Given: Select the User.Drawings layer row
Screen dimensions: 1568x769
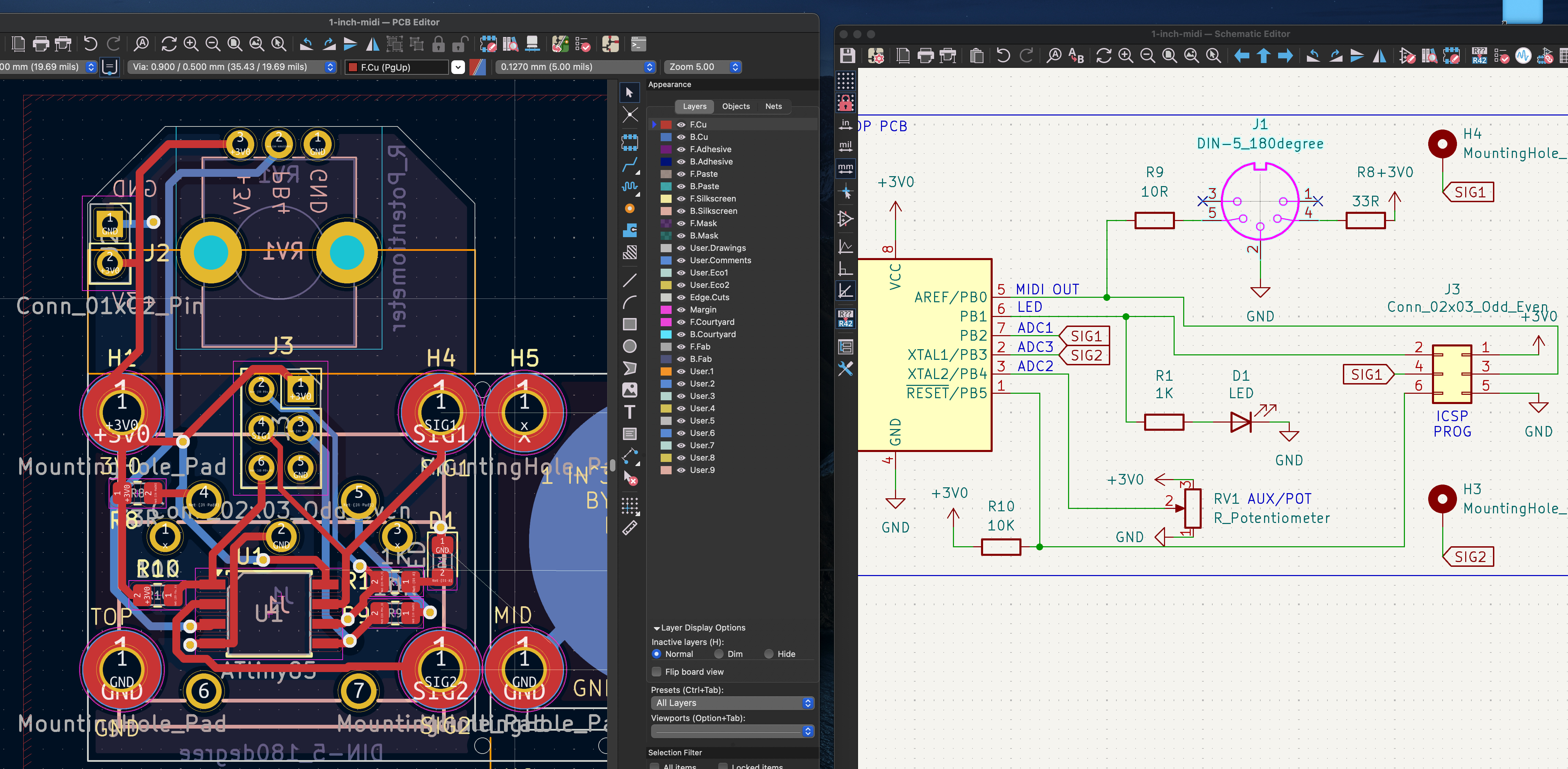Looking at the screenshot, I should [734, 248].
